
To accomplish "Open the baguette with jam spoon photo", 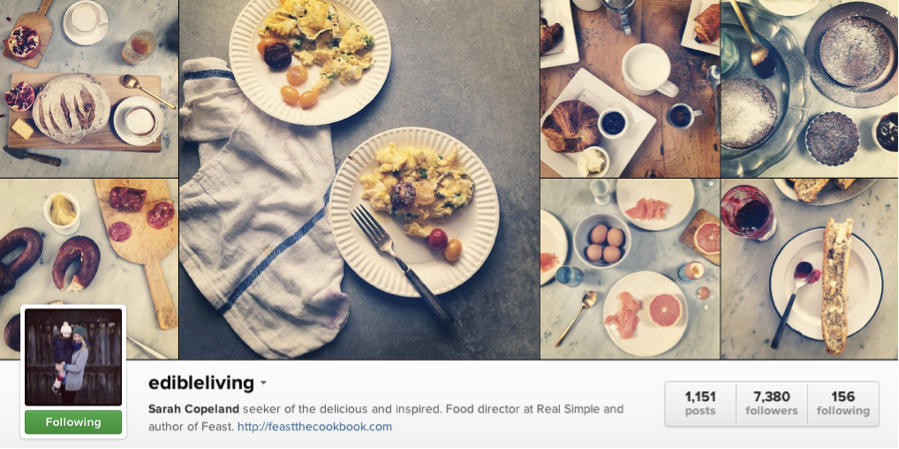I will coord(810,269).
